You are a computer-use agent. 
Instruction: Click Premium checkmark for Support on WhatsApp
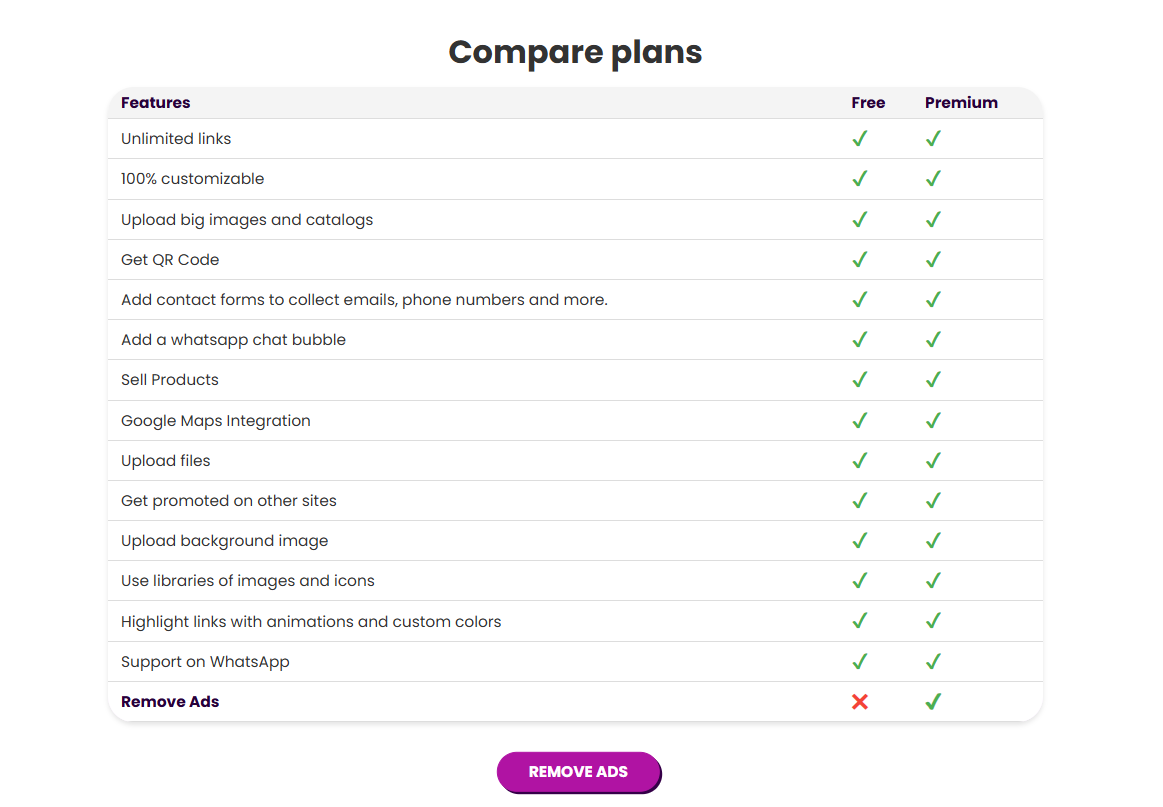click(x=933, y=661)
